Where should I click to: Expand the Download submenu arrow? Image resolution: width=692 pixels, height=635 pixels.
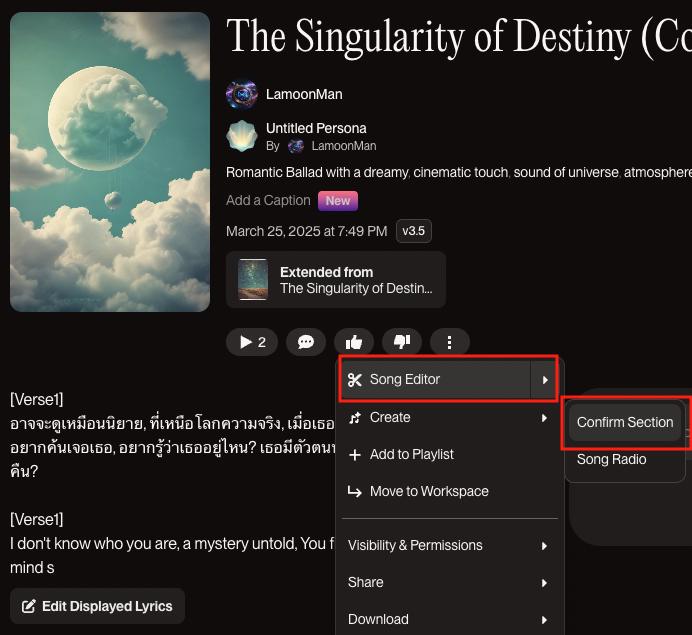coord(545,620)
